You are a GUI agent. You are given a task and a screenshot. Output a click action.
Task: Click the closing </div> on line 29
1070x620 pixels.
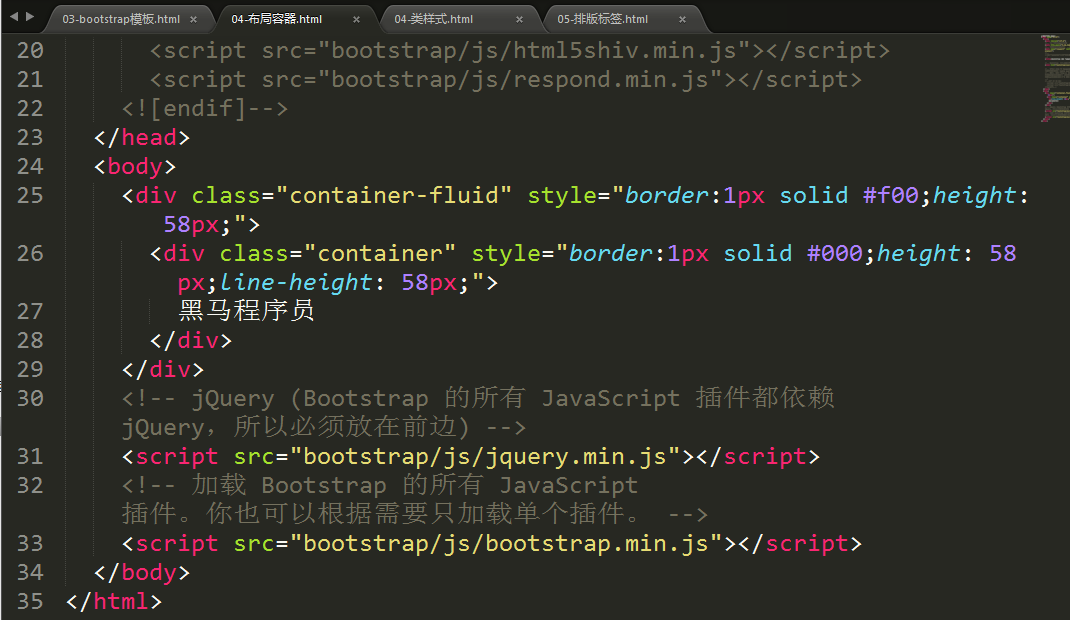[x=163, y=370]
